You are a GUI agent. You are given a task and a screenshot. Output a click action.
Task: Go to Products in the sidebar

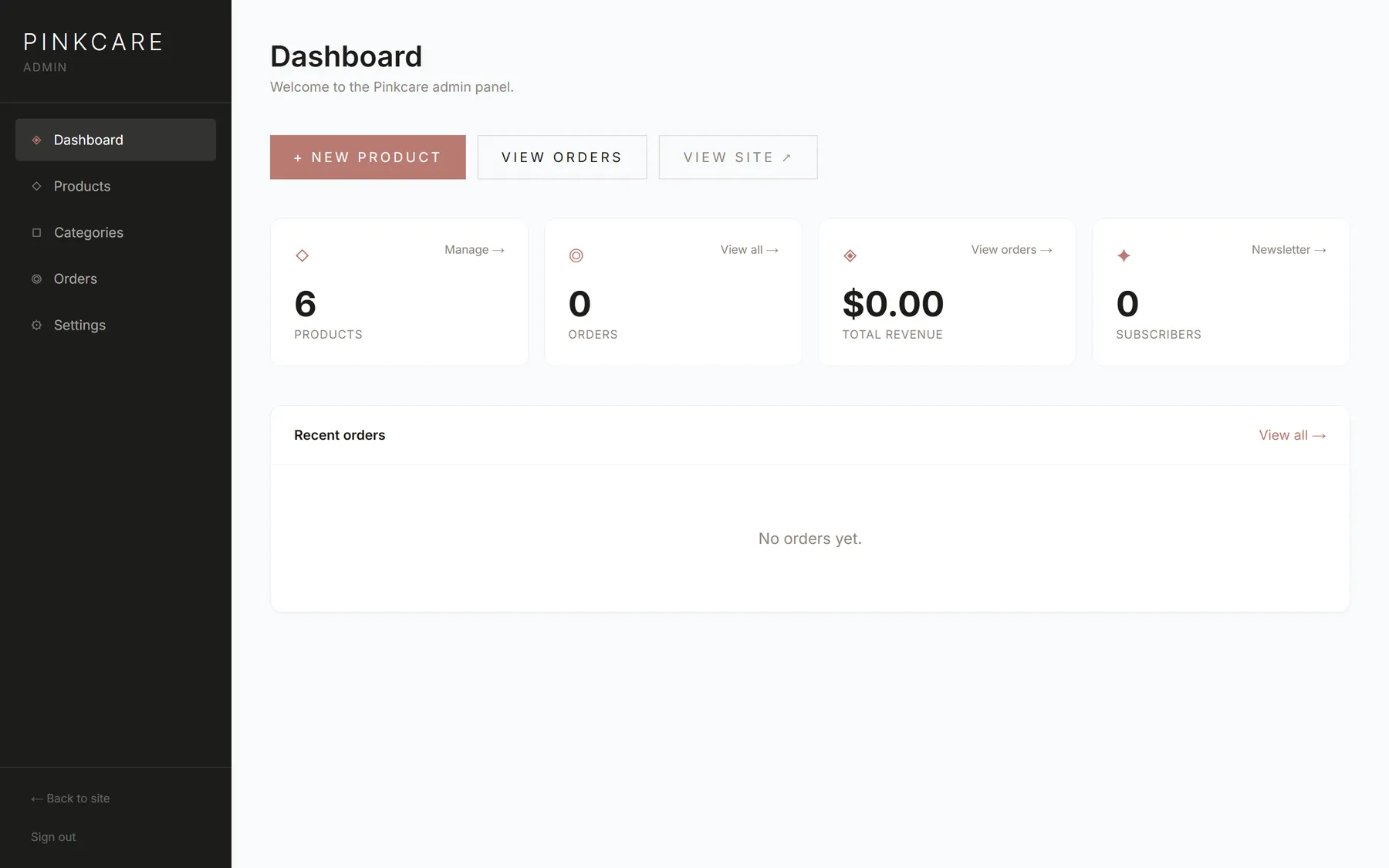pos(116,186)
